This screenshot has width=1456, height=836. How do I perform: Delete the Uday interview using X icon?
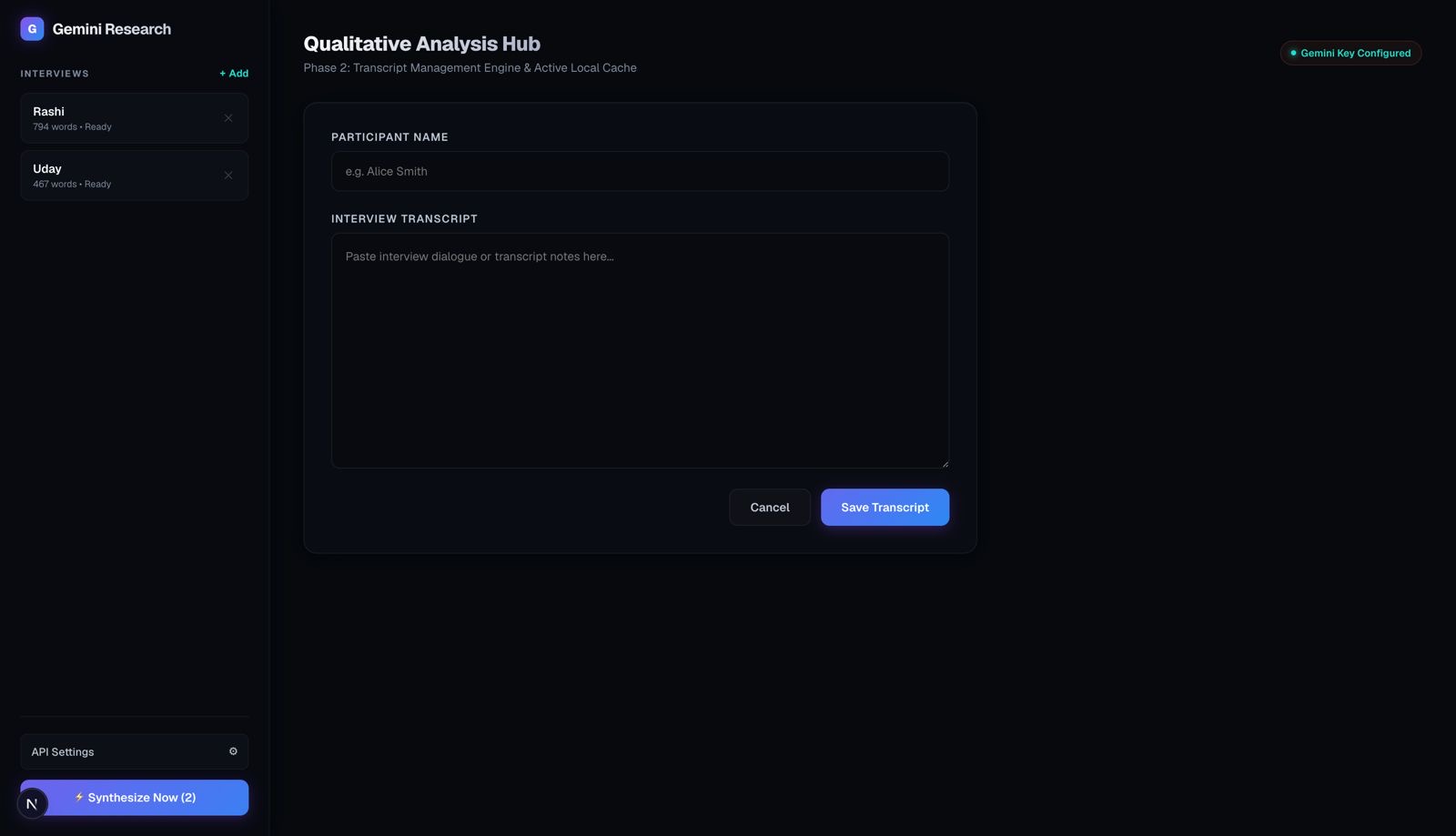[228, 176]
